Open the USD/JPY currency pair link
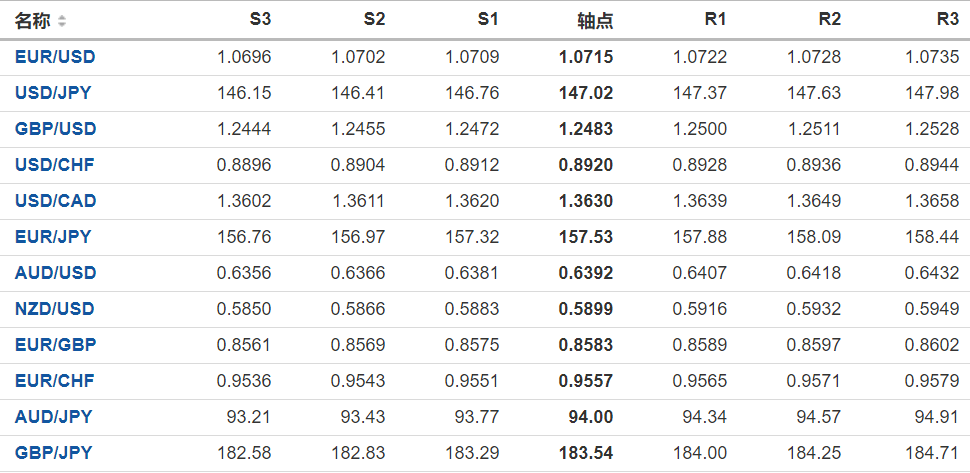Screen dimensions: 970x473 [53, 93]
